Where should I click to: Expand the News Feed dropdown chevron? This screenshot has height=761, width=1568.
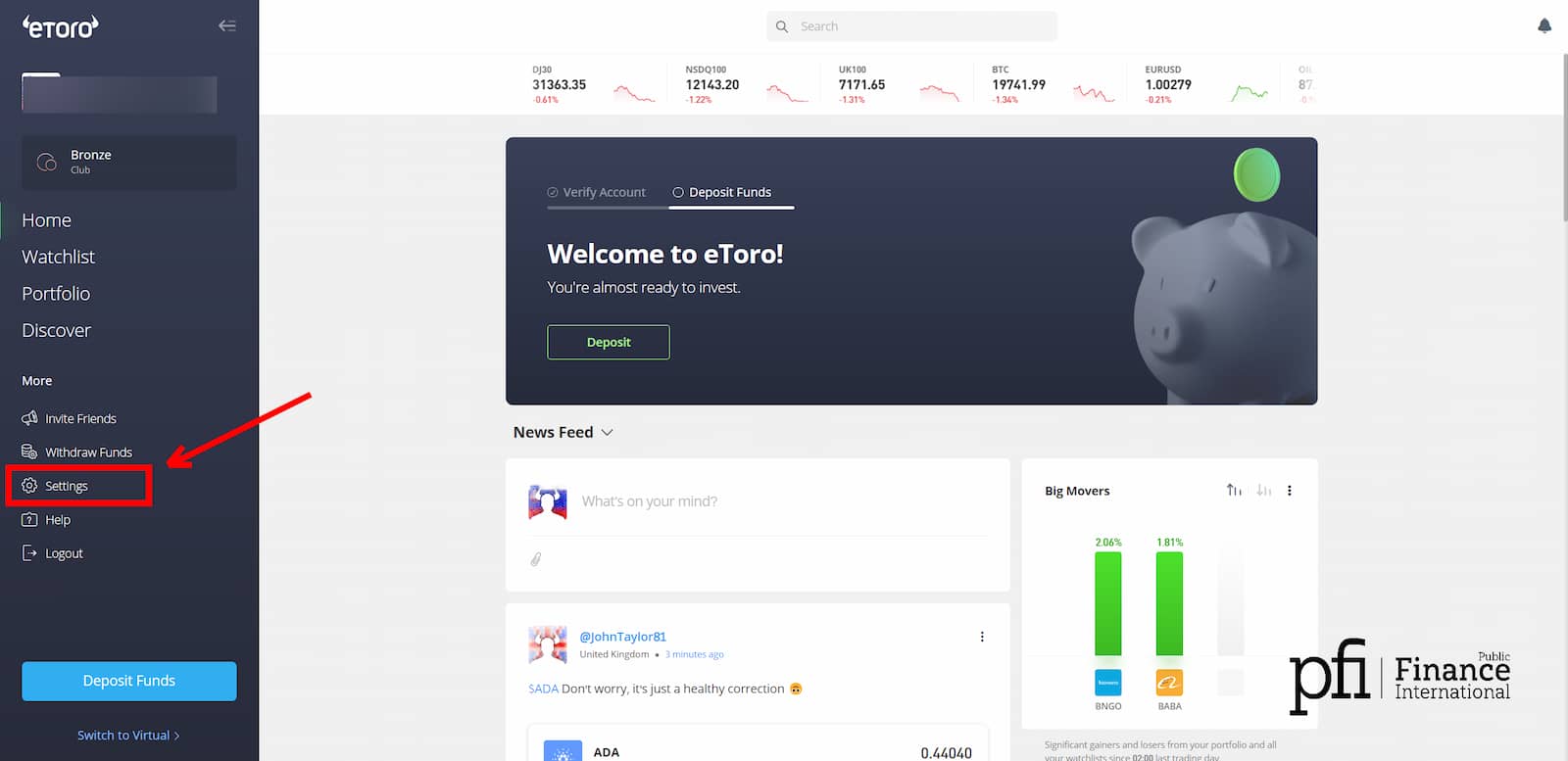pyautogui.click(x=607, y=433)
